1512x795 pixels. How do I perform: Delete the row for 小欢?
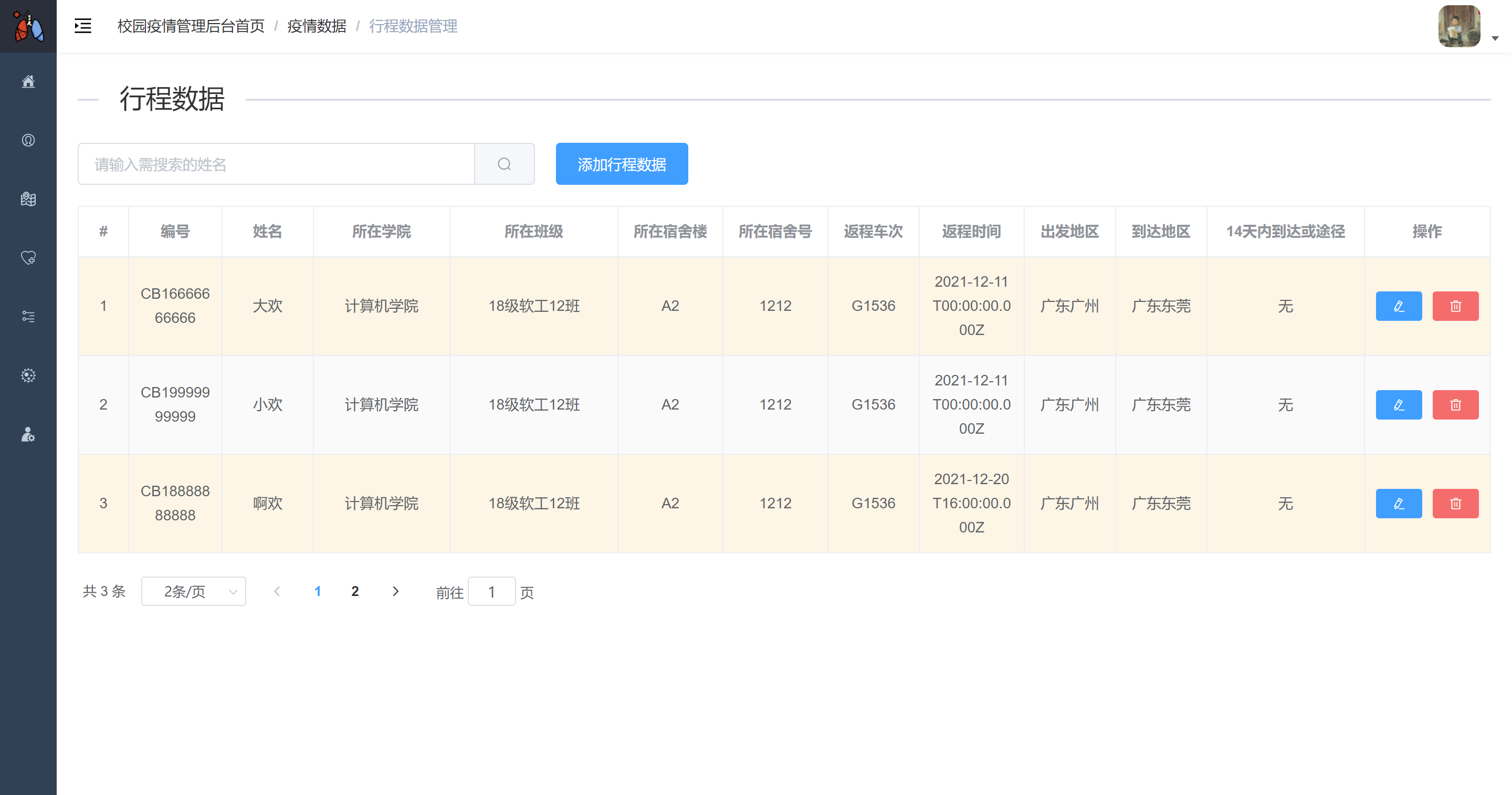click(1454, 404)
